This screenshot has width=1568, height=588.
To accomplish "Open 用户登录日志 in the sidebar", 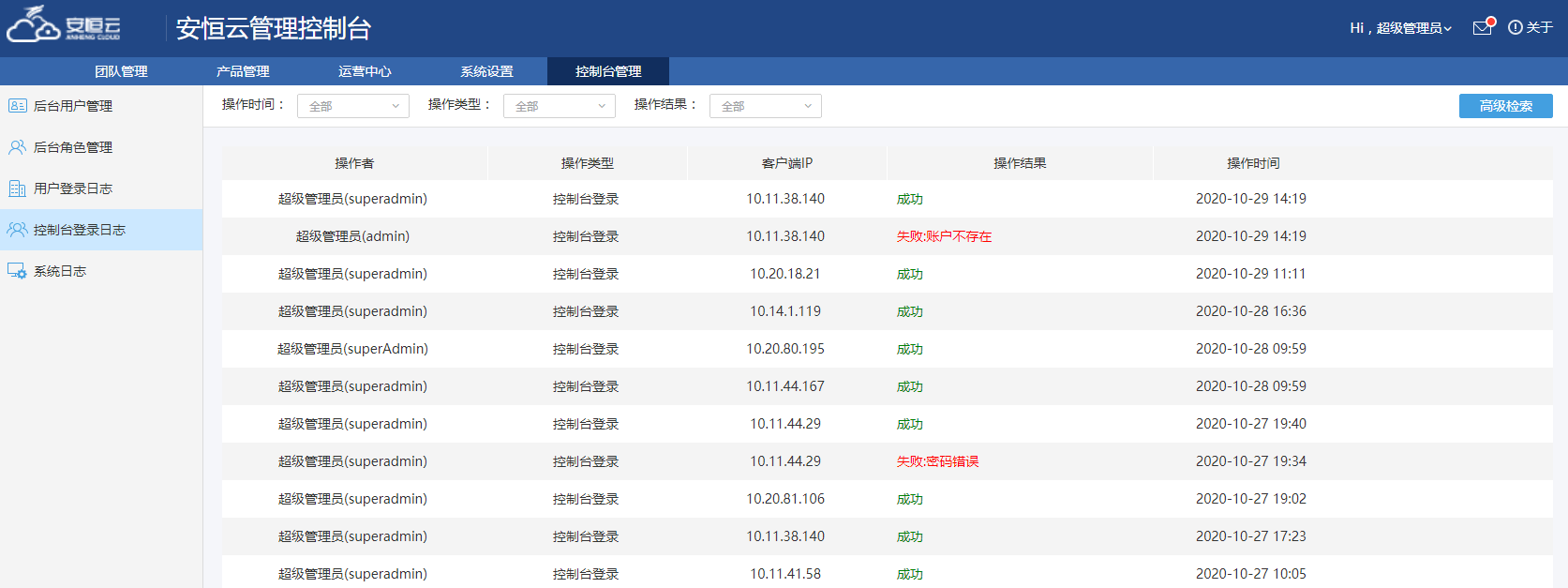I will (x=101, y=188).
